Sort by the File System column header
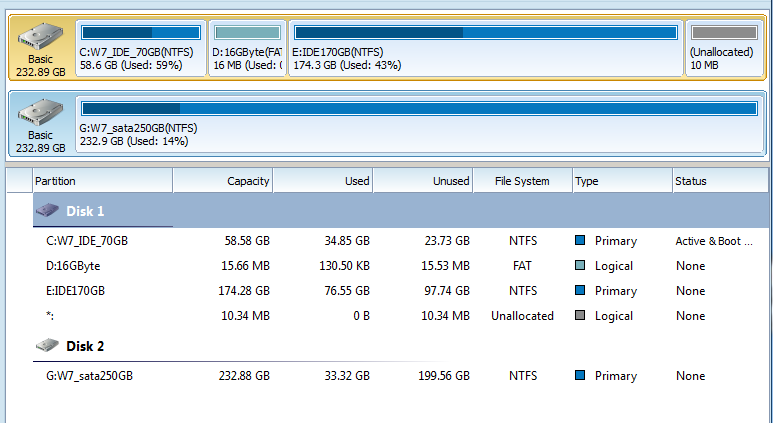The width and height of the screenshot is (773, 423). [x=522, y=181]
